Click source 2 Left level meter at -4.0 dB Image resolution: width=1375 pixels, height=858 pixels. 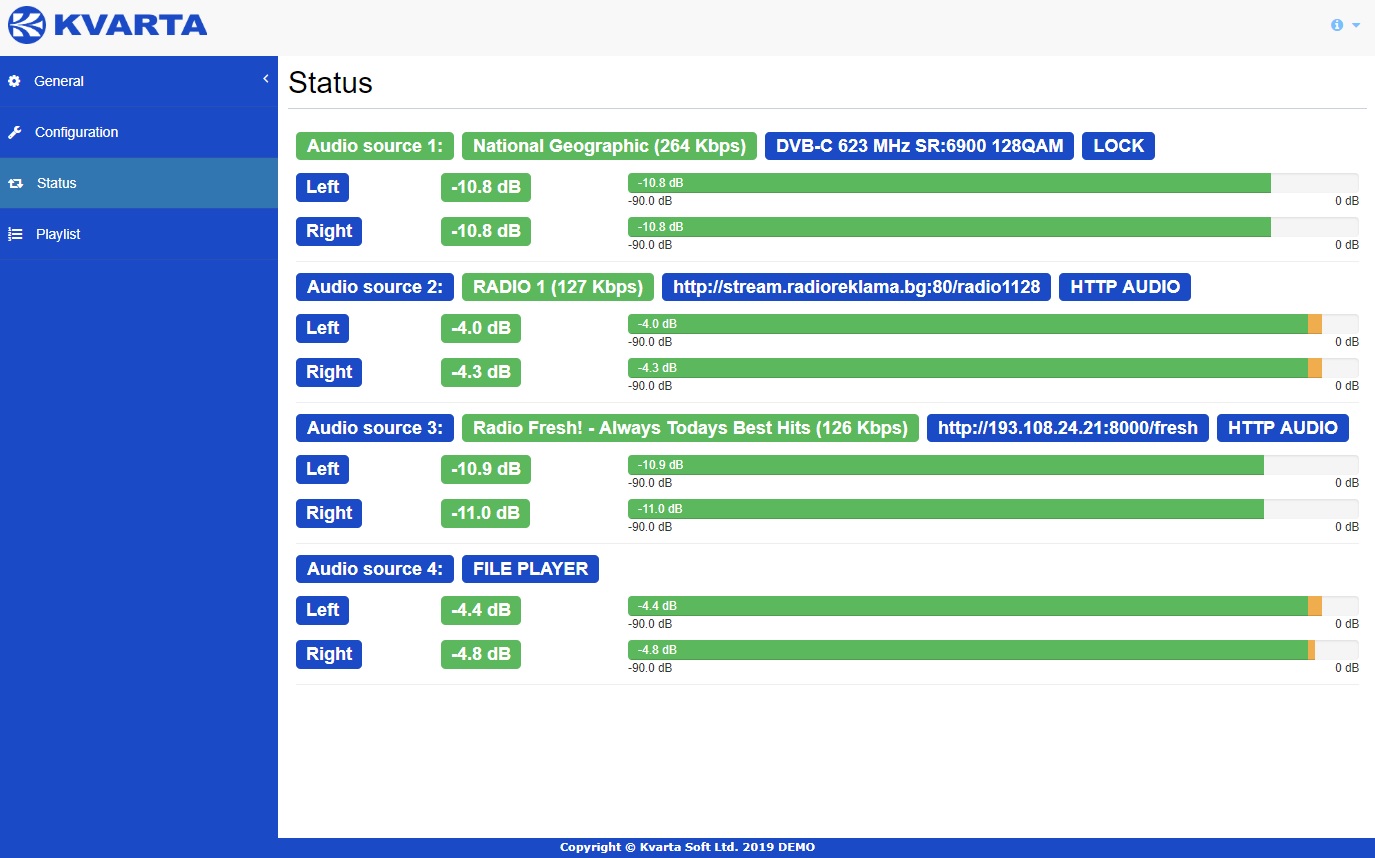click(x=993, y=324)
